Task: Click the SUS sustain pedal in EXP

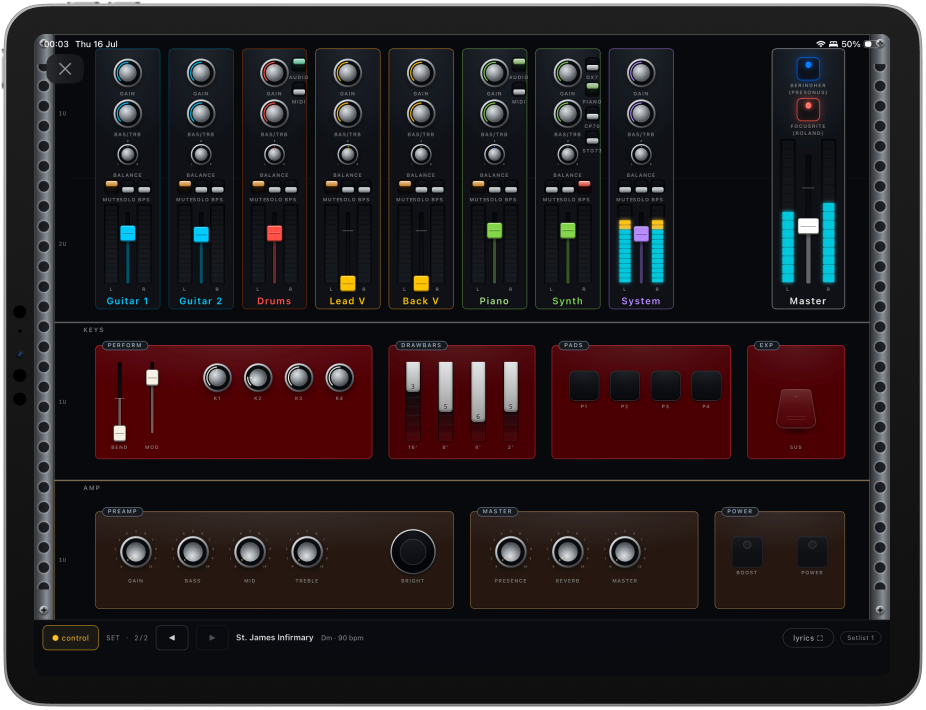Action: click(x=796, y=408)
